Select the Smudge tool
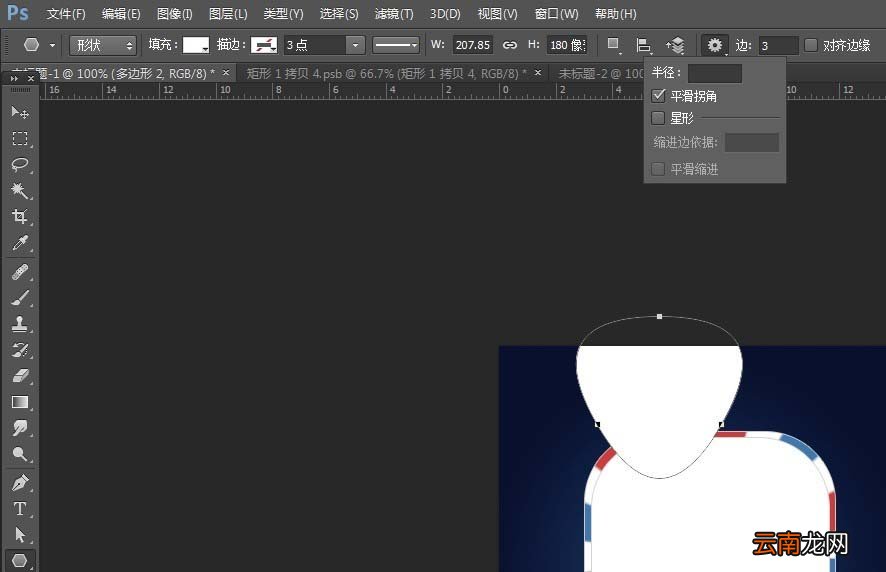Screen dimensions: 886x572 pyautogui.click(x=20, y=428)
